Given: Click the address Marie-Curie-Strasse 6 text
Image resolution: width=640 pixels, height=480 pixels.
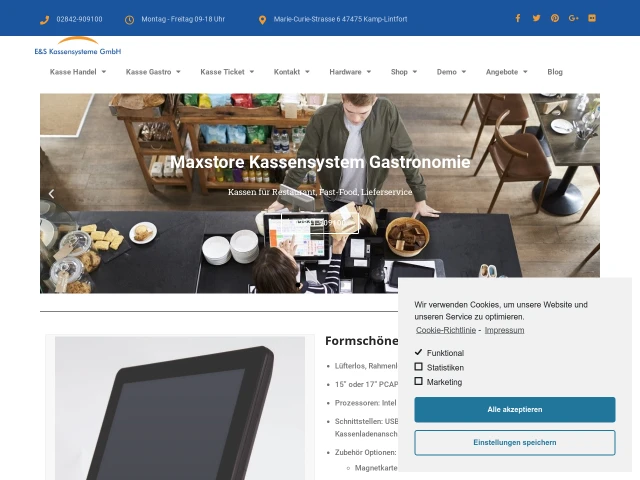Looking at the screenshot, I should [340, 19].
